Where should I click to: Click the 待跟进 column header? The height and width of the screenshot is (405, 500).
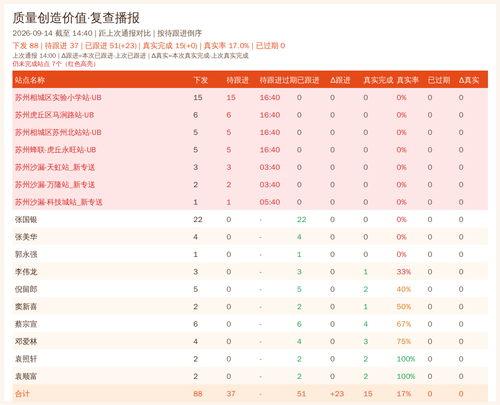tap(238, 80)
